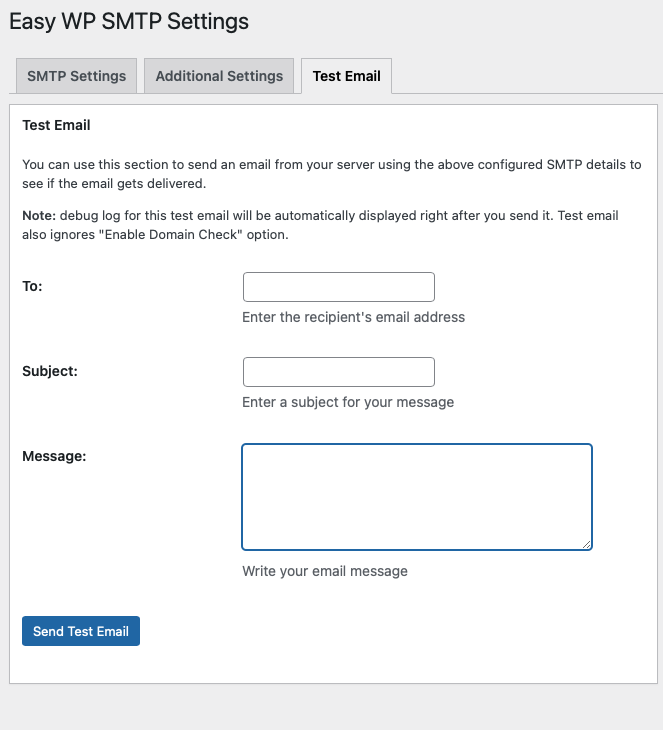Click the "Message:" field label

[54, 456]
